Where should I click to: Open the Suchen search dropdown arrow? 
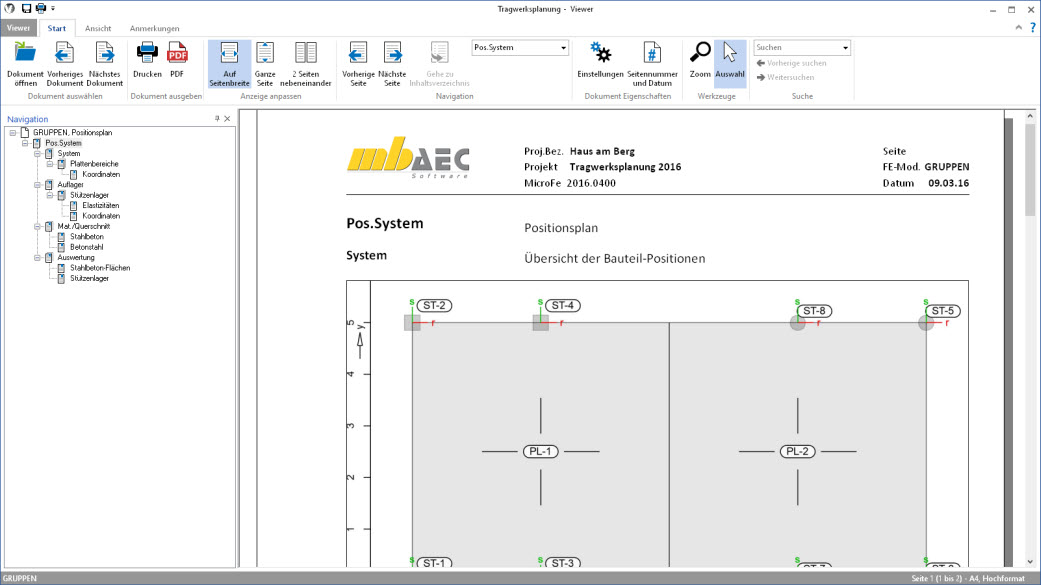(845, 48)
